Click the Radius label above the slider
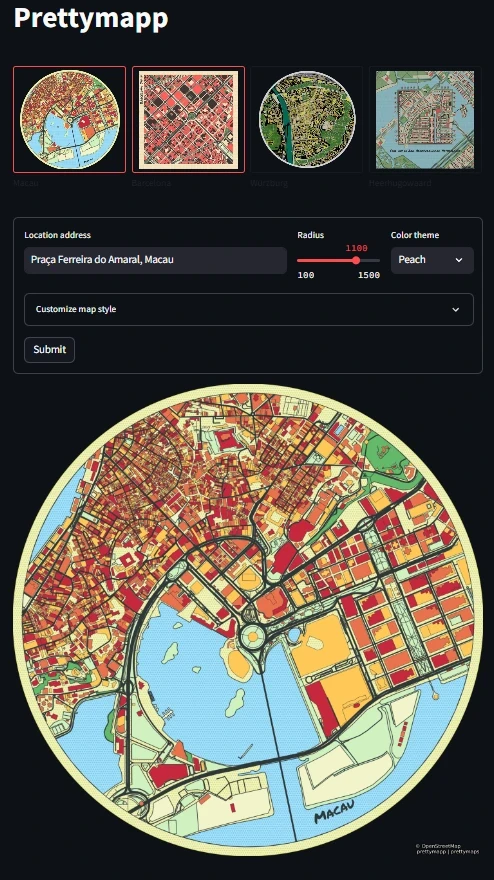This screenshot has width=494, height=880. 311,235
